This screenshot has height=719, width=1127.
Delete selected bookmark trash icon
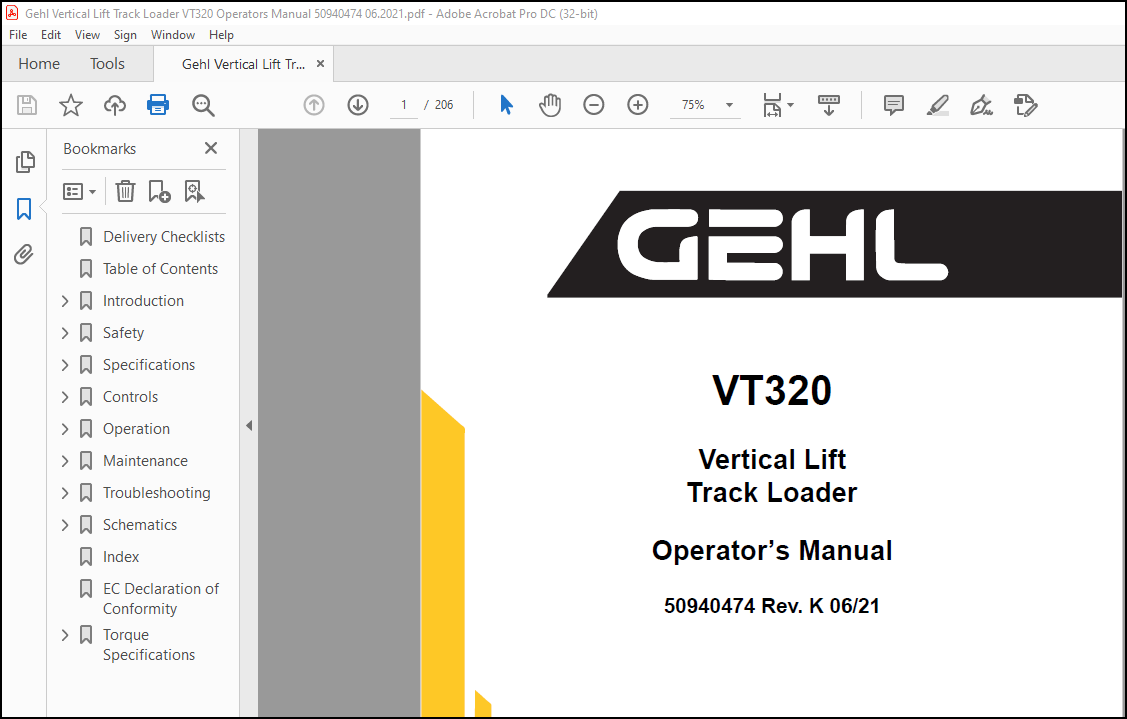click(125, 191)
